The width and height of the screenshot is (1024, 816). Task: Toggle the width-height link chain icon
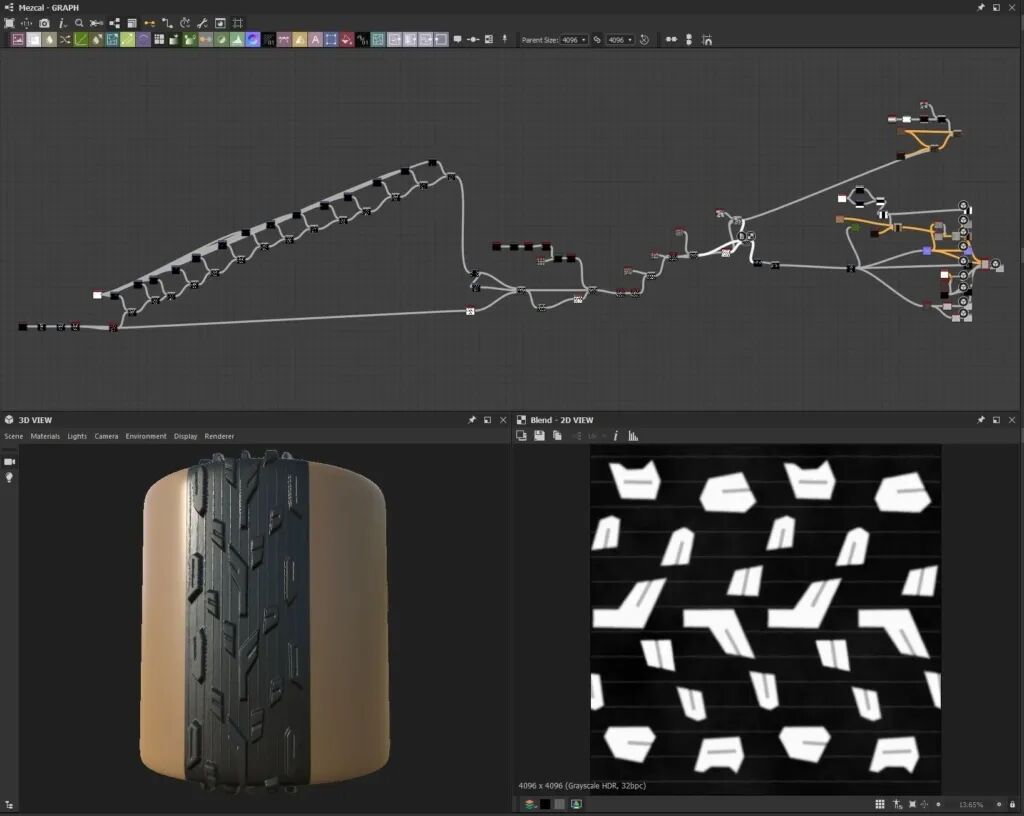tap(597, 39)
